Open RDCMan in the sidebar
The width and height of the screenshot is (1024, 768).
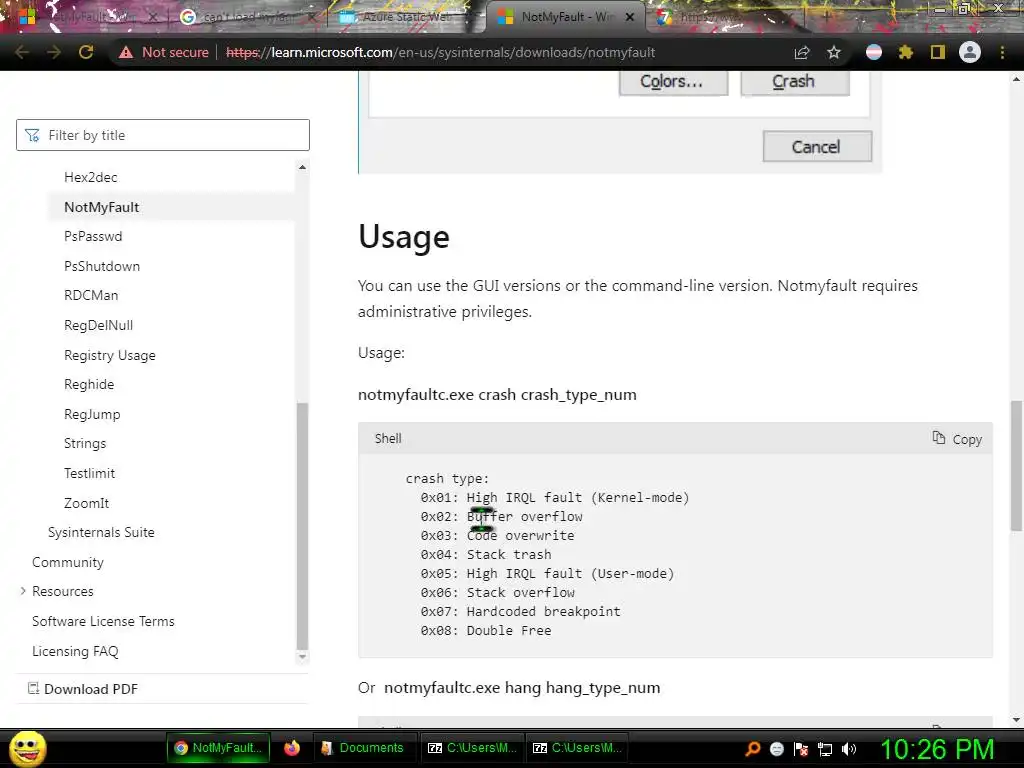click(91, 295)
